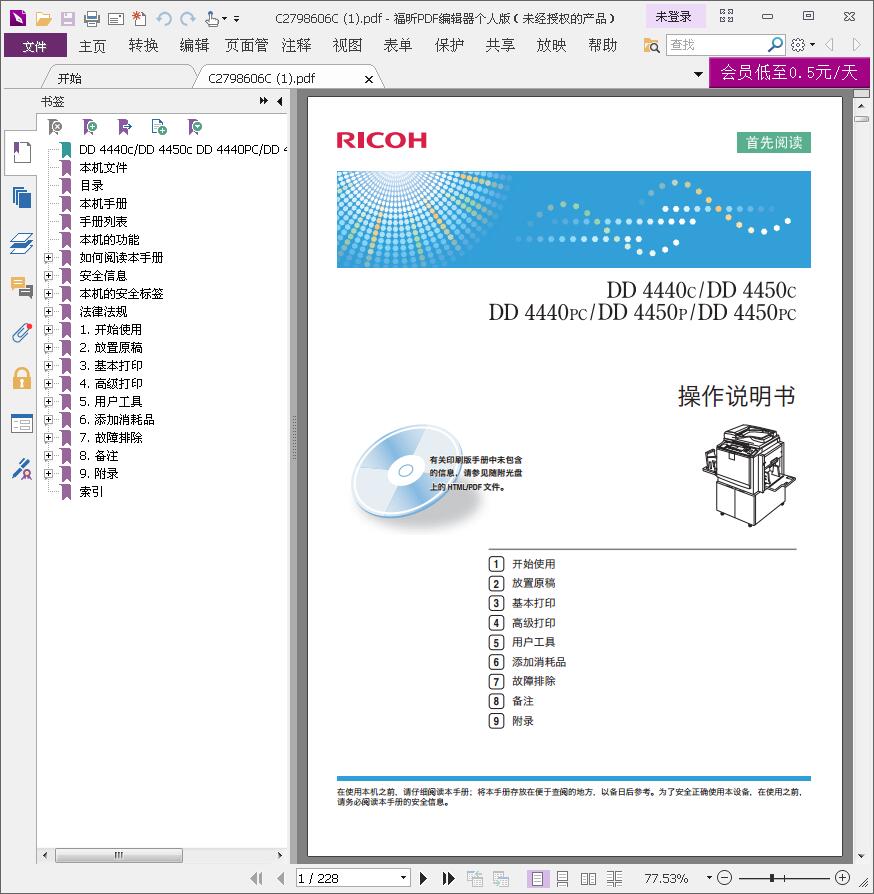Expand the 如何阅读本手册 bookmark
This screenshot has height=894, width=874.
(48, 258)
